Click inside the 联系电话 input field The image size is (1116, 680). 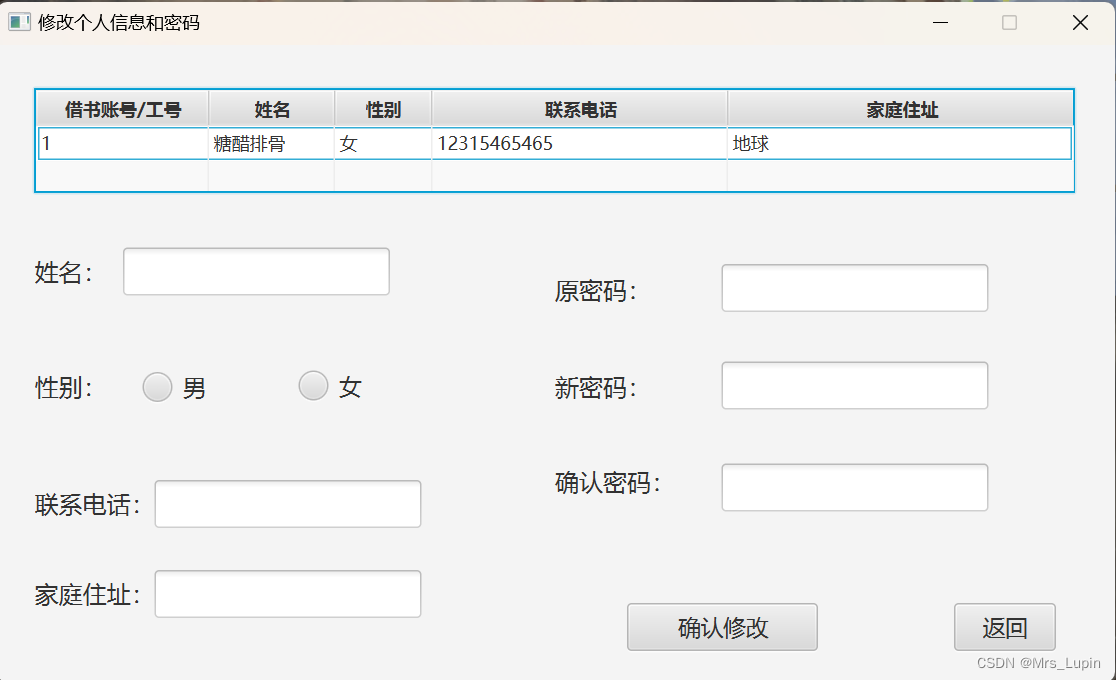point(287,504)
